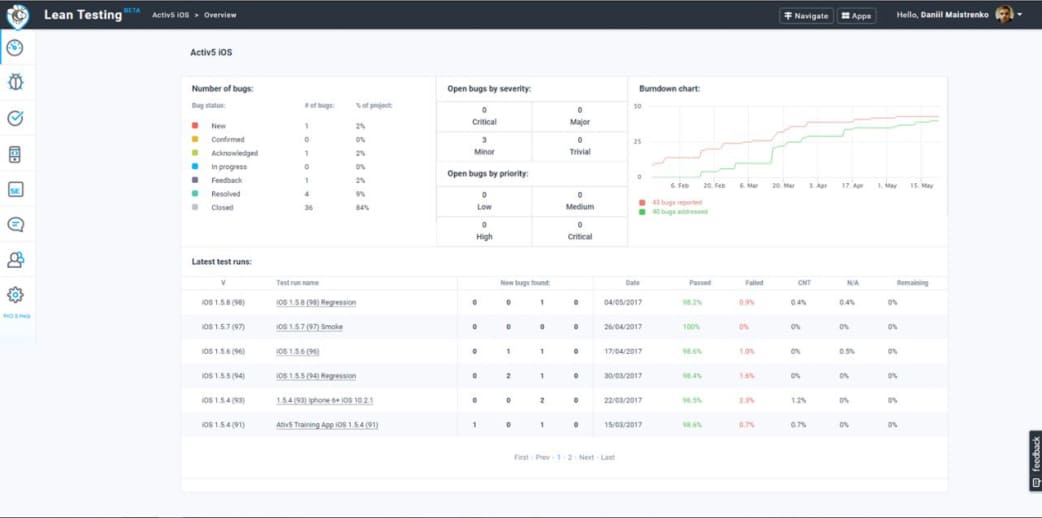The image size is (1042, 518).
Task: Open the SE sidebar icon
Action: tap(15, 190)
